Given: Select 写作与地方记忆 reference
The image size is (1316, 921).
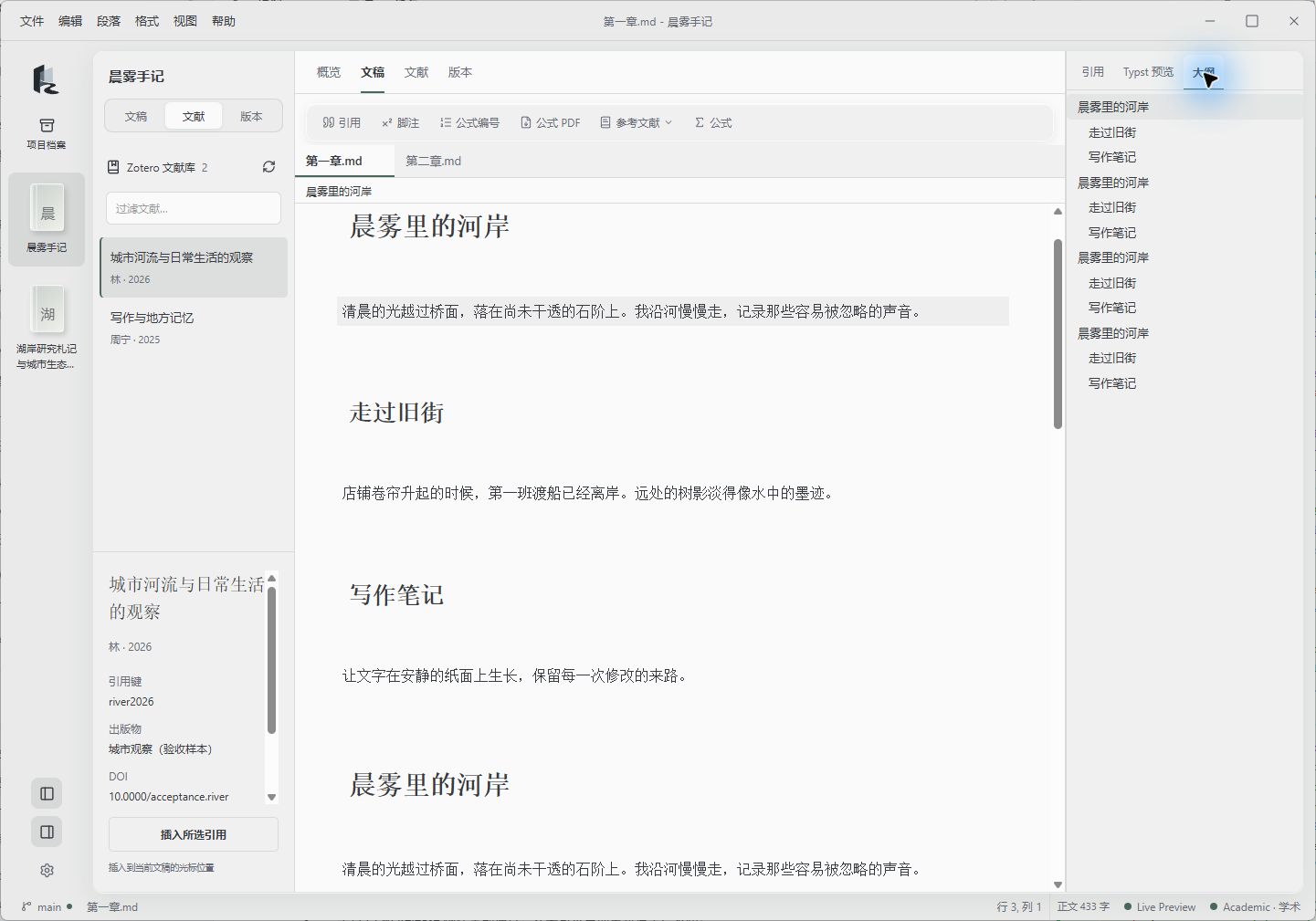Looking at the screenshot, I should tap(194, 328).
